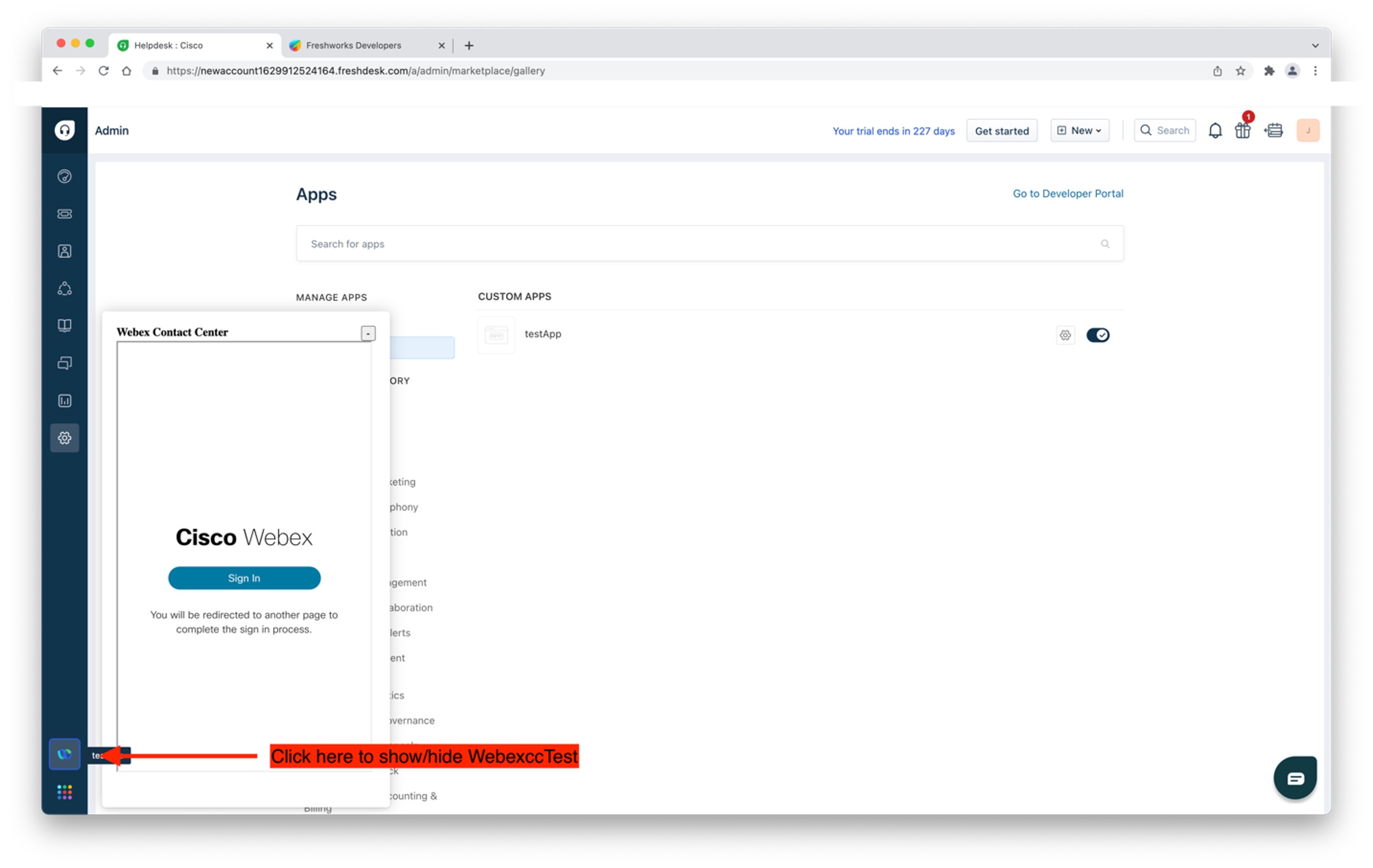
Task: Switch to the Freshworks Developers tab
Action: [x=367, y=46]
